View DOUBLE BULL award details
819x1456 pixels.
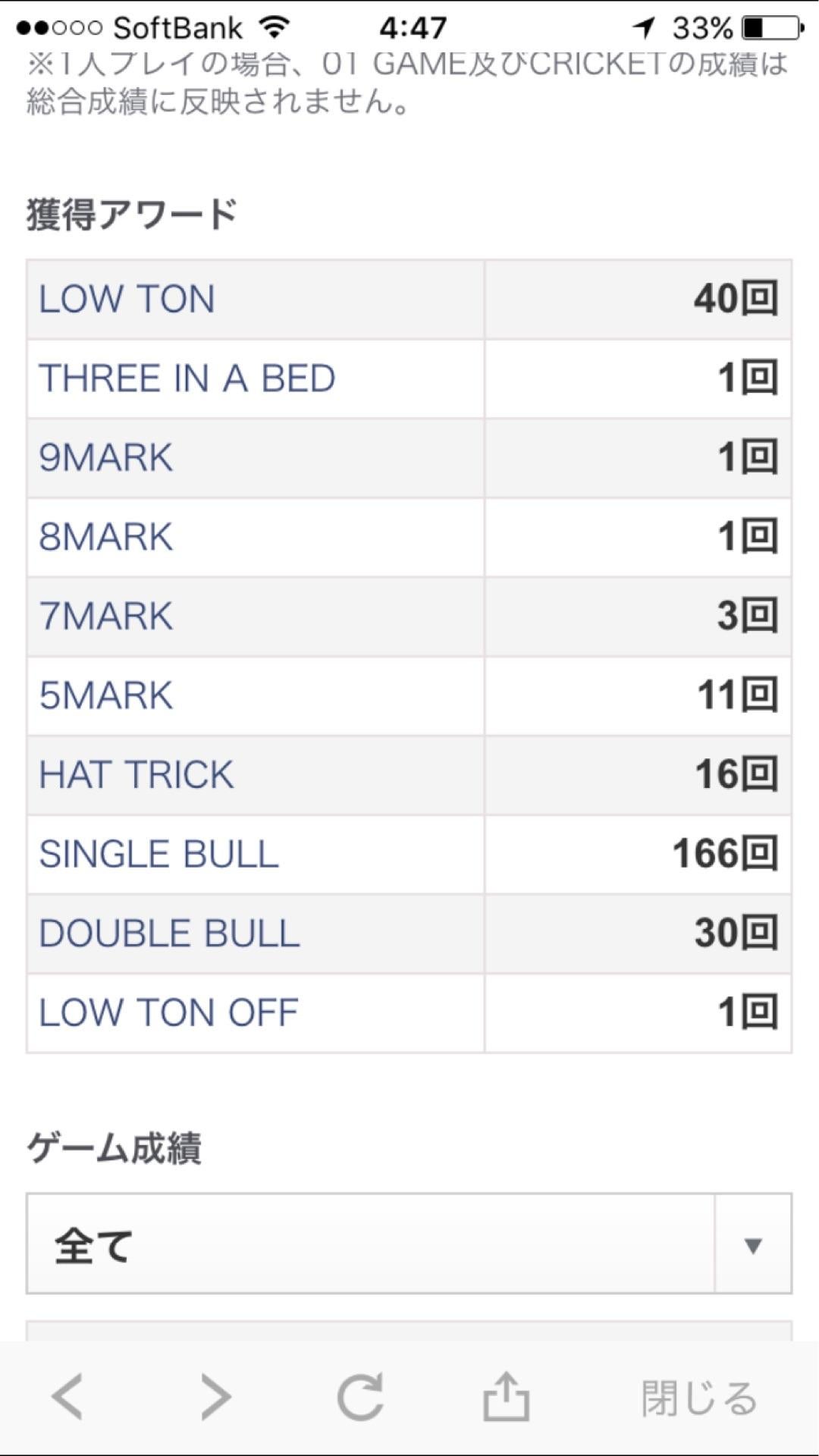click(x=169, y=934)
